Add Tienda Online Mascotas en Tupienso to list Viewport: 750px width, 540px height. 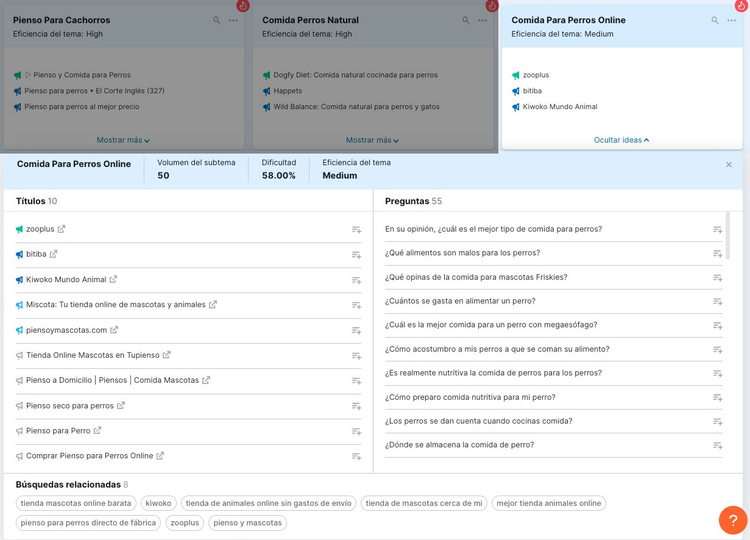pyautogui.click(x=356, y=356)
